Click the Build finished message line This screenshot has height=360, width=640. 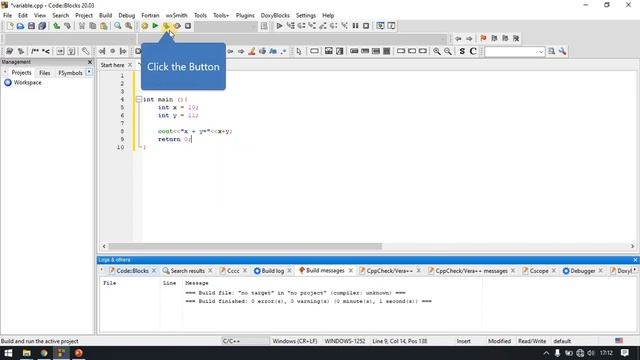[308, 301]
